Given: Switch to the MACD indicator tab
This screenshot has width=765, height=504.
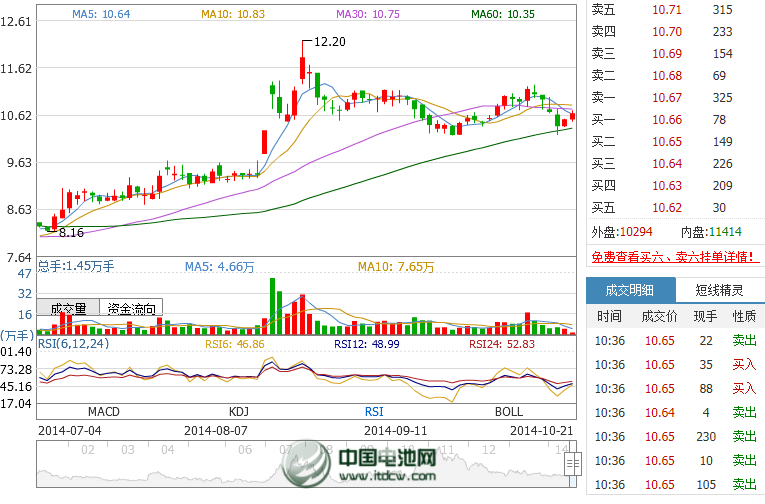Looking at the screenshot, I should 103,411.
